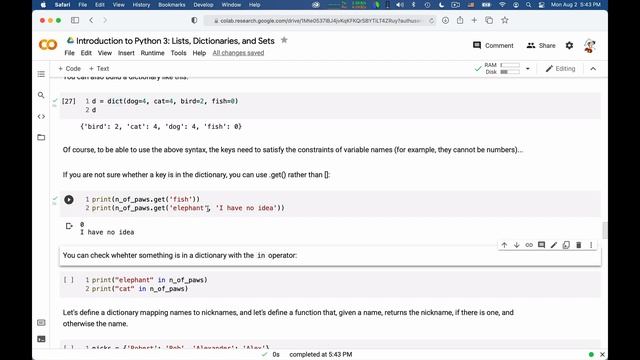Open the Files folder sidebar icon
The height and width of the screenshot is (360, 640).
(x=41, y=137)
